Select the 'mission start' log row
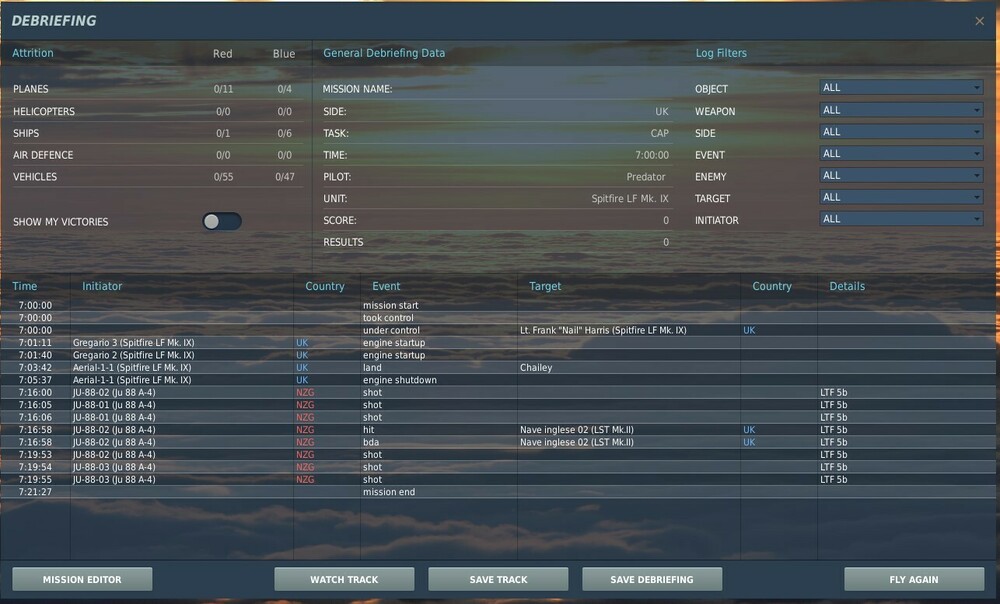This screenshot has width=1000, height=604. [497, 305]
